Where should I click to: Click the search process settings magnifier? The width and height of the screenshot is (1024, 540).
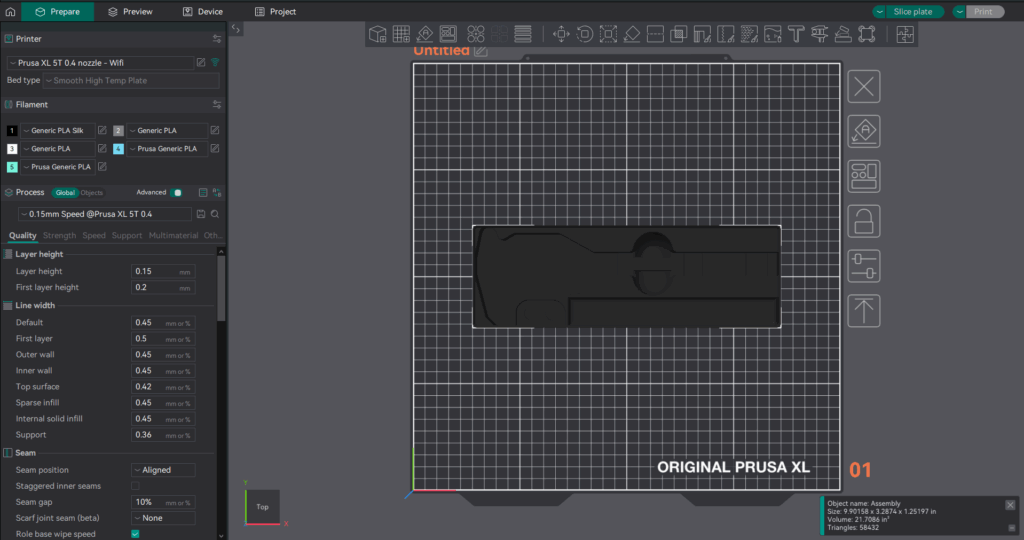[x=215, y=214]
